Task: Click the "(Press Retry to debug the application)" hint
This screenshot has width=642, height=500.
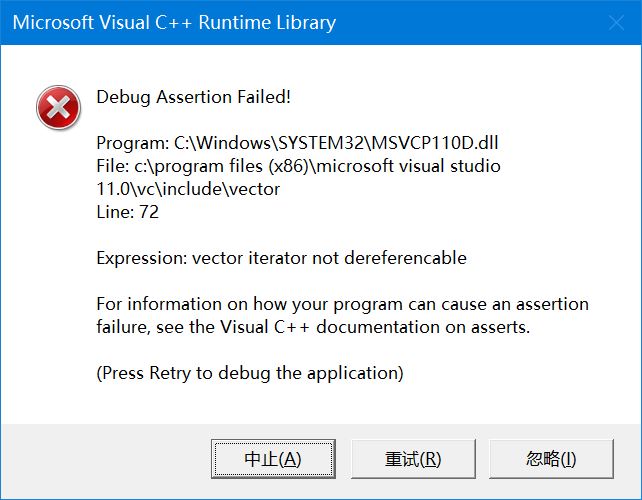Action: click(250, 373)
